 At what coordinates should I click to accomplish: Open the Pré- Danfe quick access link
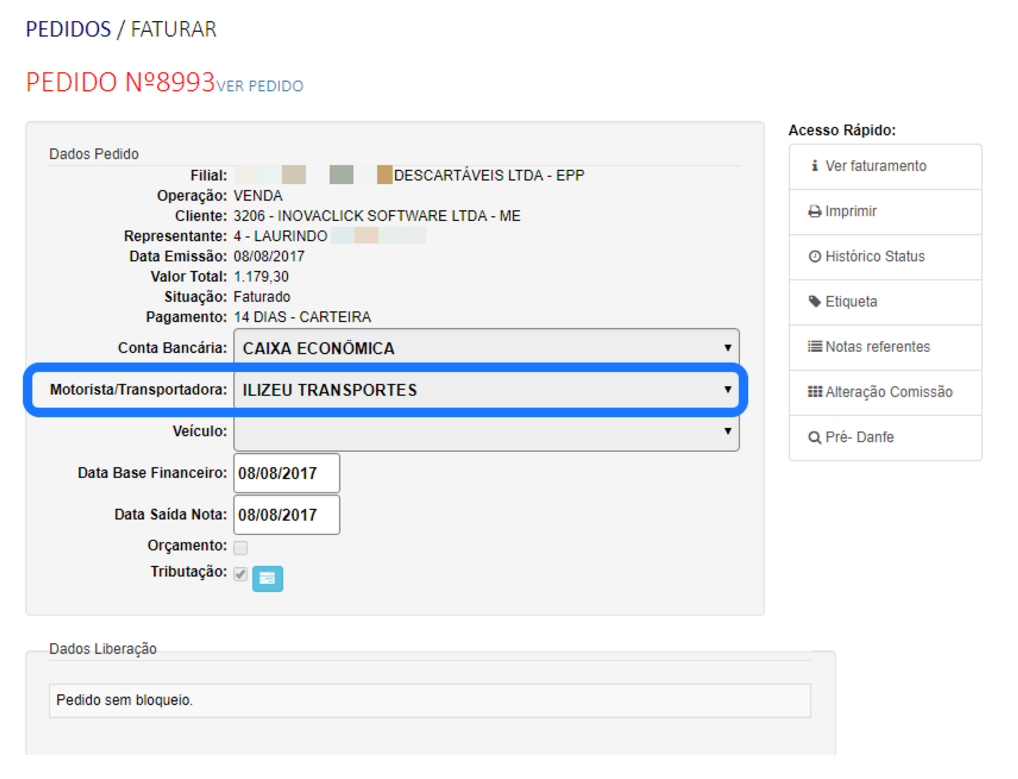click(859, 438)
